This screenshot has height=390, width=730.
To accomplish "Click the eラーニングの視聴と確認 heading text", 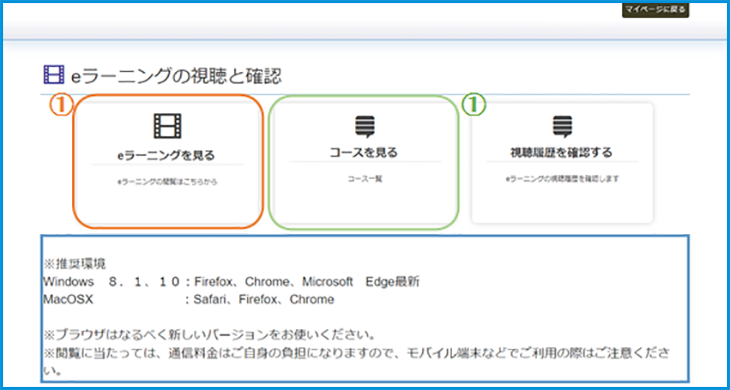I will point(176,75).
